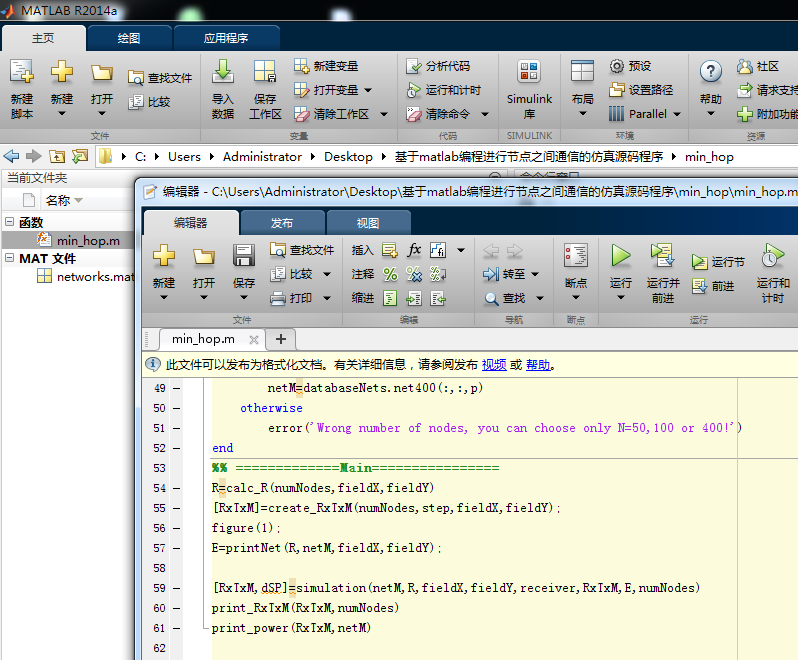Click smart indent icon
Screen dimensions: 798x660
pos(390,298)
